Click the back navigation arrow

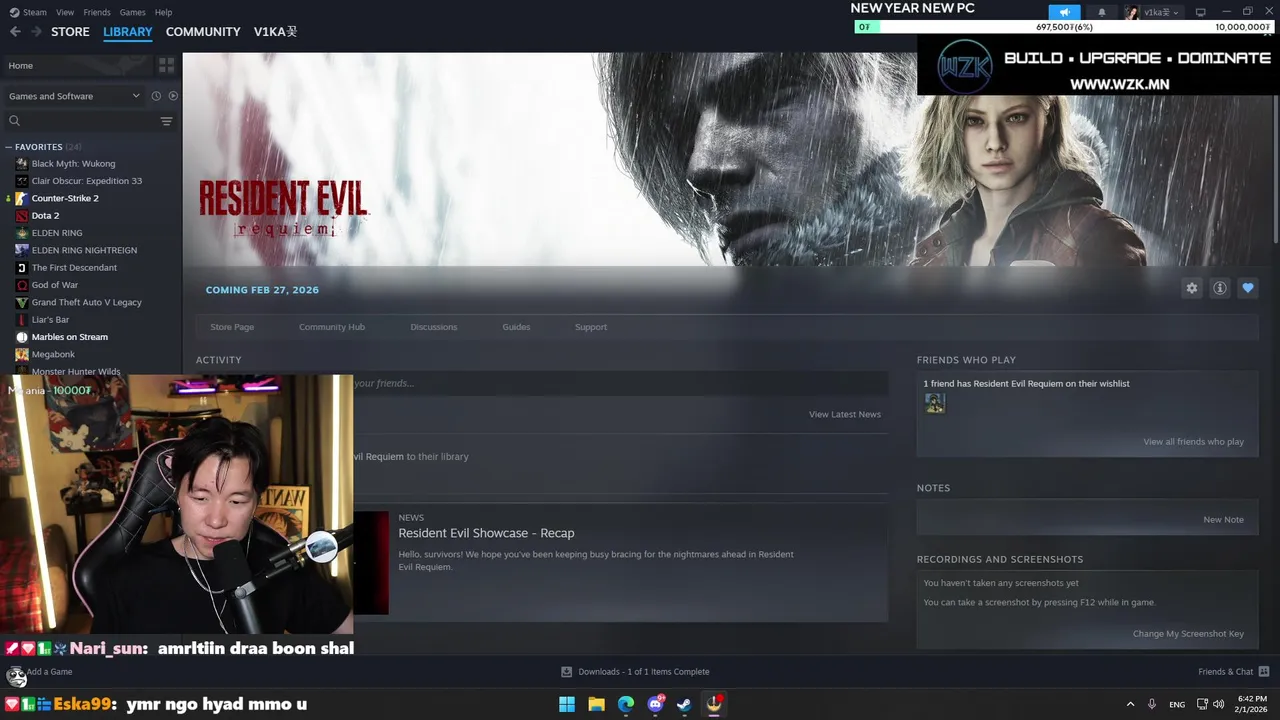click(x=15, y=32)
